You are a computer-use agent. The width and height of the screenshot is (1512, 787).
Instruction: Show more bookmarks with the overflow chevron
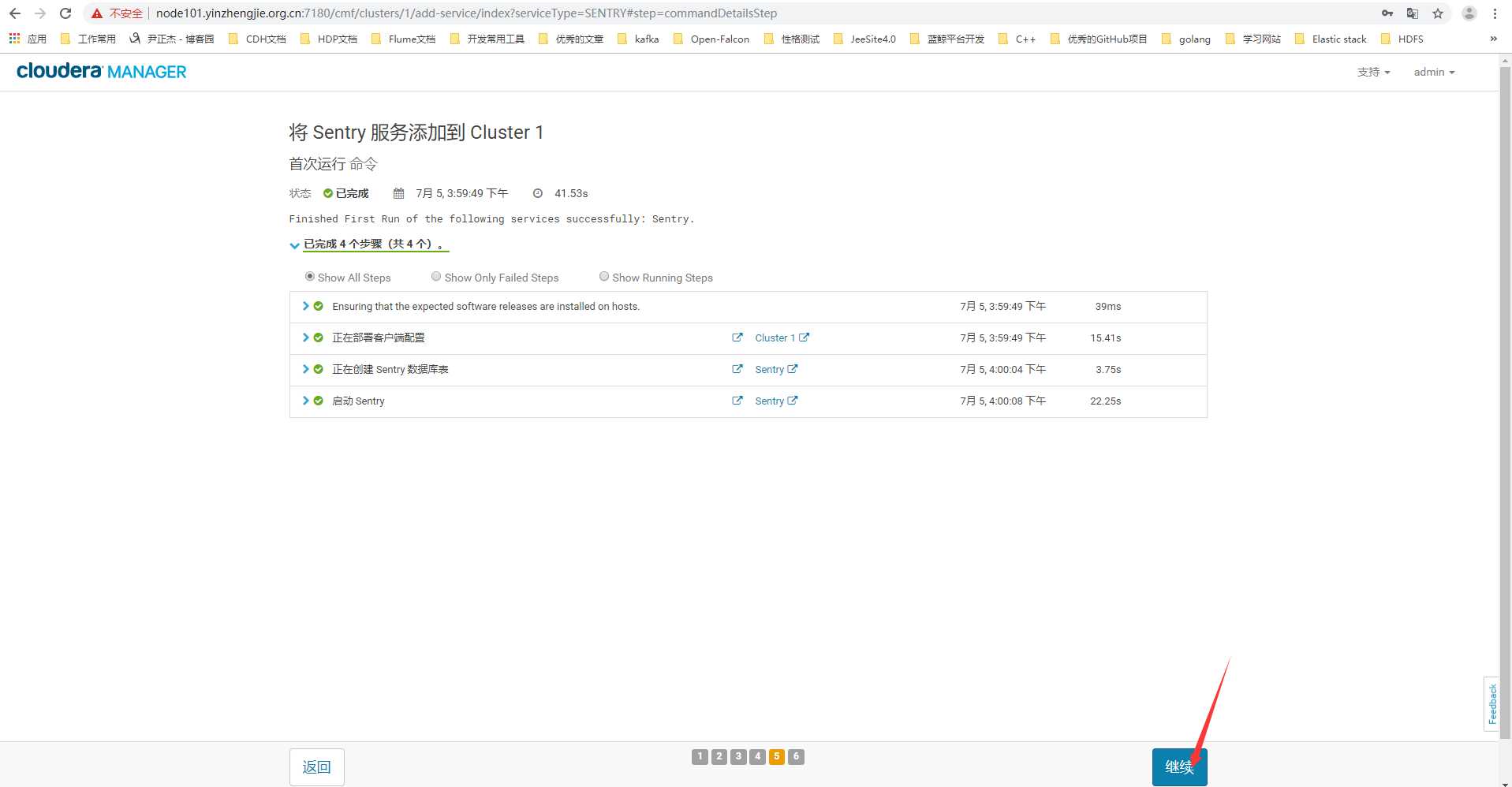coord(1493,39)
